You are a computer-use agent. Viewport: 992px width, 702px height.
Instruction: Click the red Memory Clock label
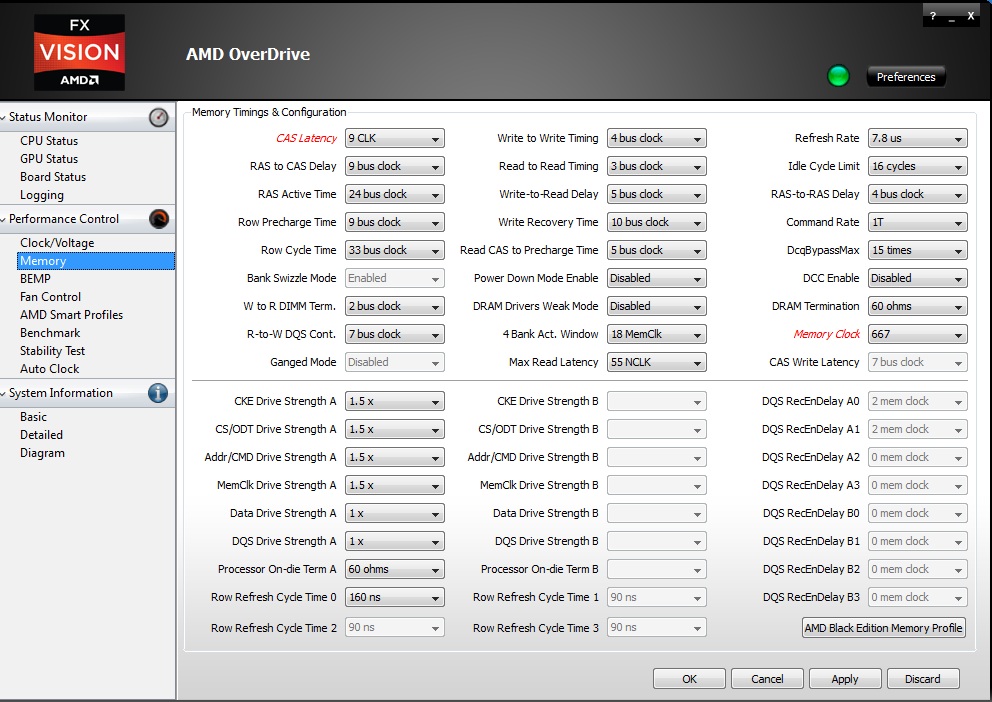coord(826,334)
